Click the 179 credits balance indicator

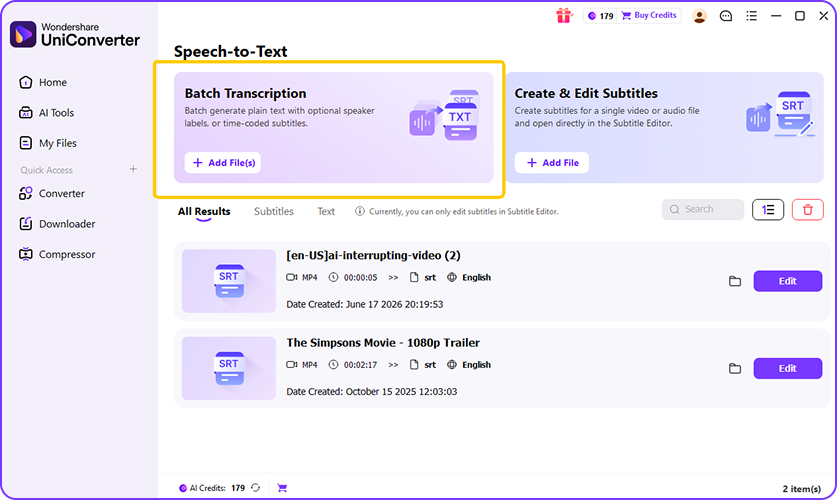[x=601, y=16]
